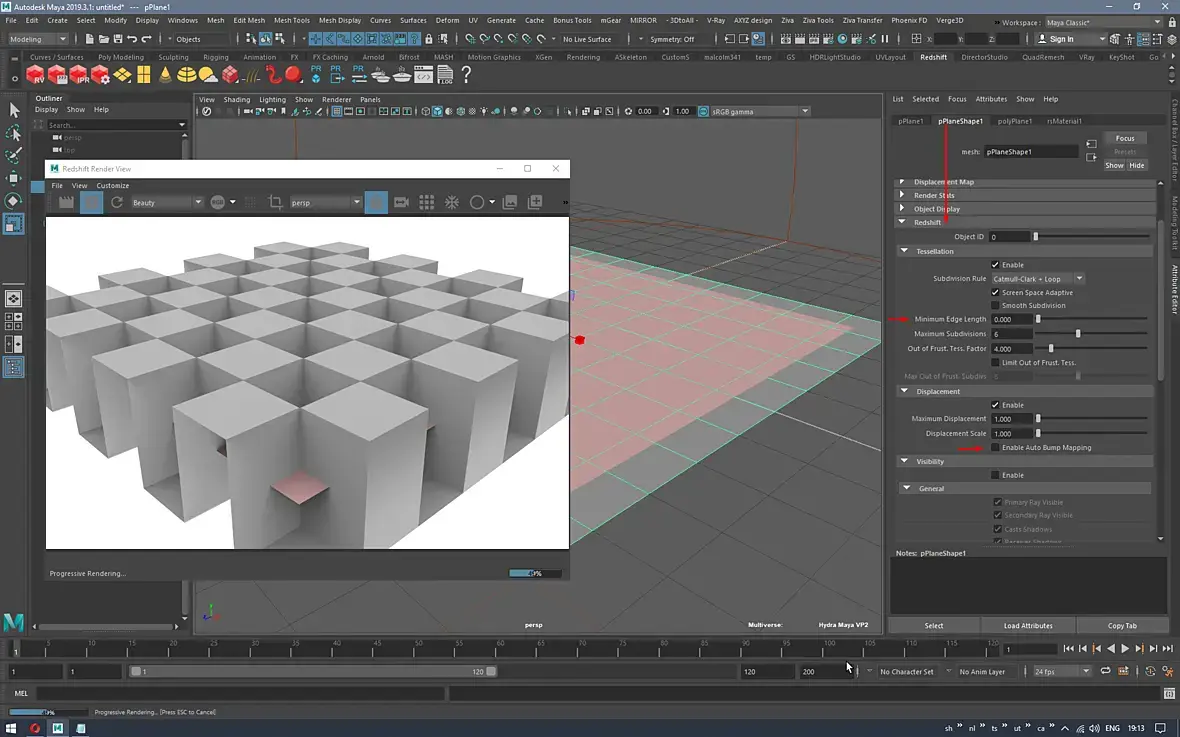Viewport: 1180px width, 737px height.
Task: Open the Mesh Tools menu
Action: pos(291,20)
